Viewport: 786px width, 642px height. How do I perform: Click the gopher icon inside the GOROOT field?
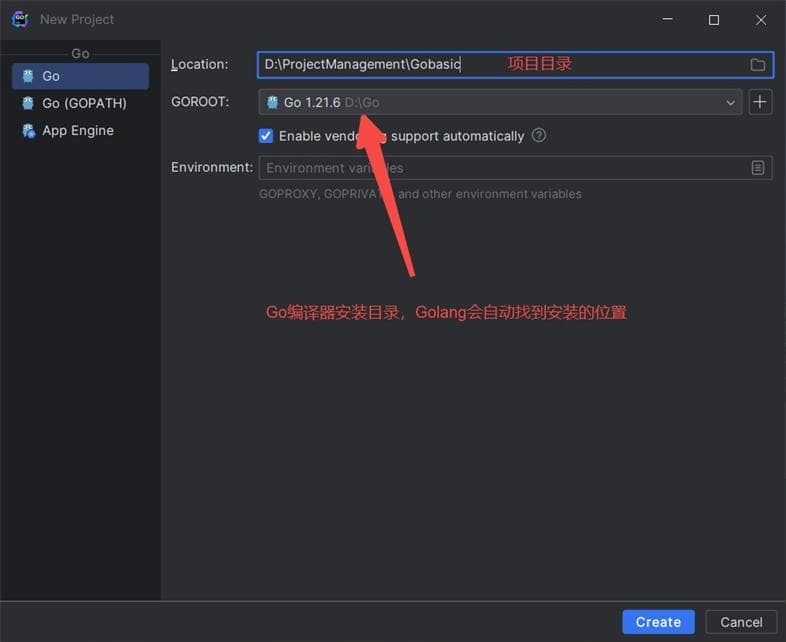click(x=272, y=102)
